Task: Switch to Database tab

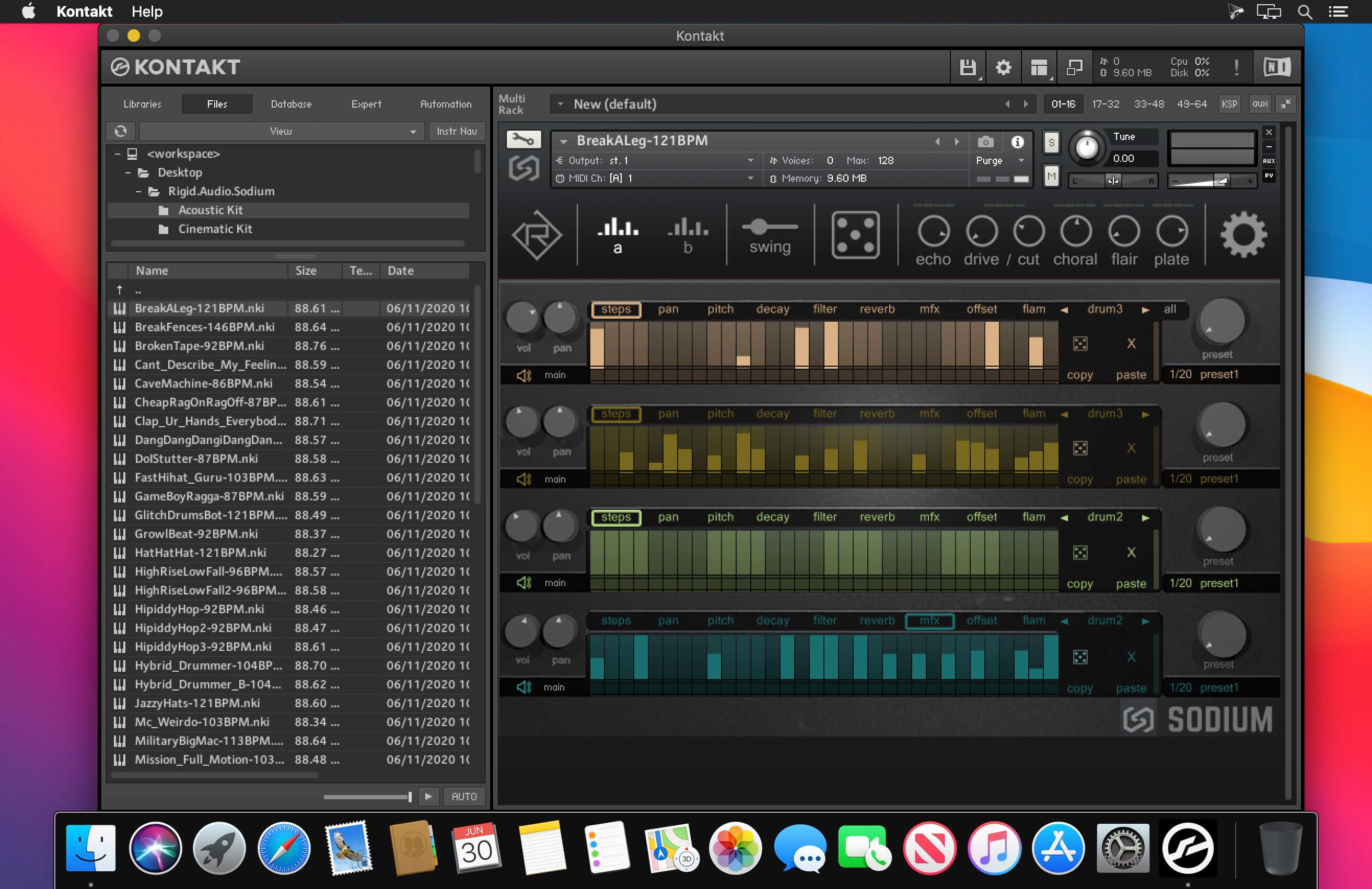Action: tap(291, 104)
